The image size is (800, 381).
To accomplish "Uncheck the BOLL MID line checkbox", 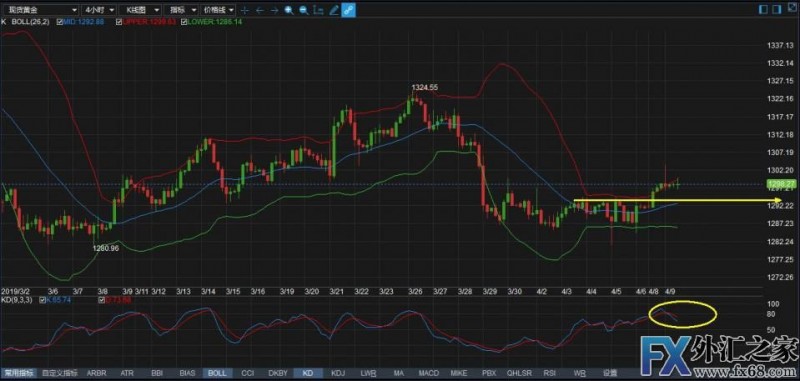I will (x=61, y=22).
